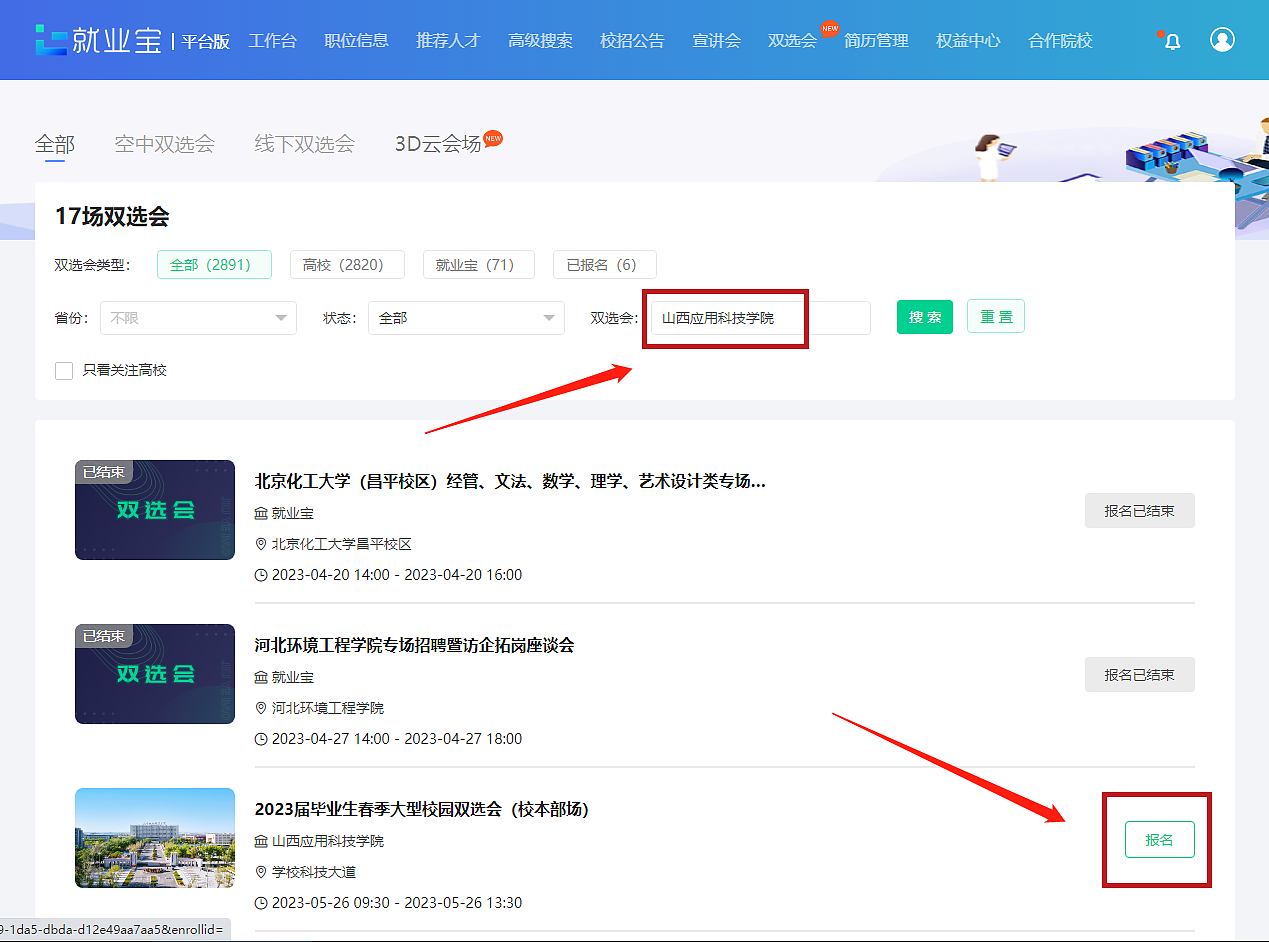Open 高级搜索 in the top navigation
The height and width of the screenshot is (942, 1269).
540,41
